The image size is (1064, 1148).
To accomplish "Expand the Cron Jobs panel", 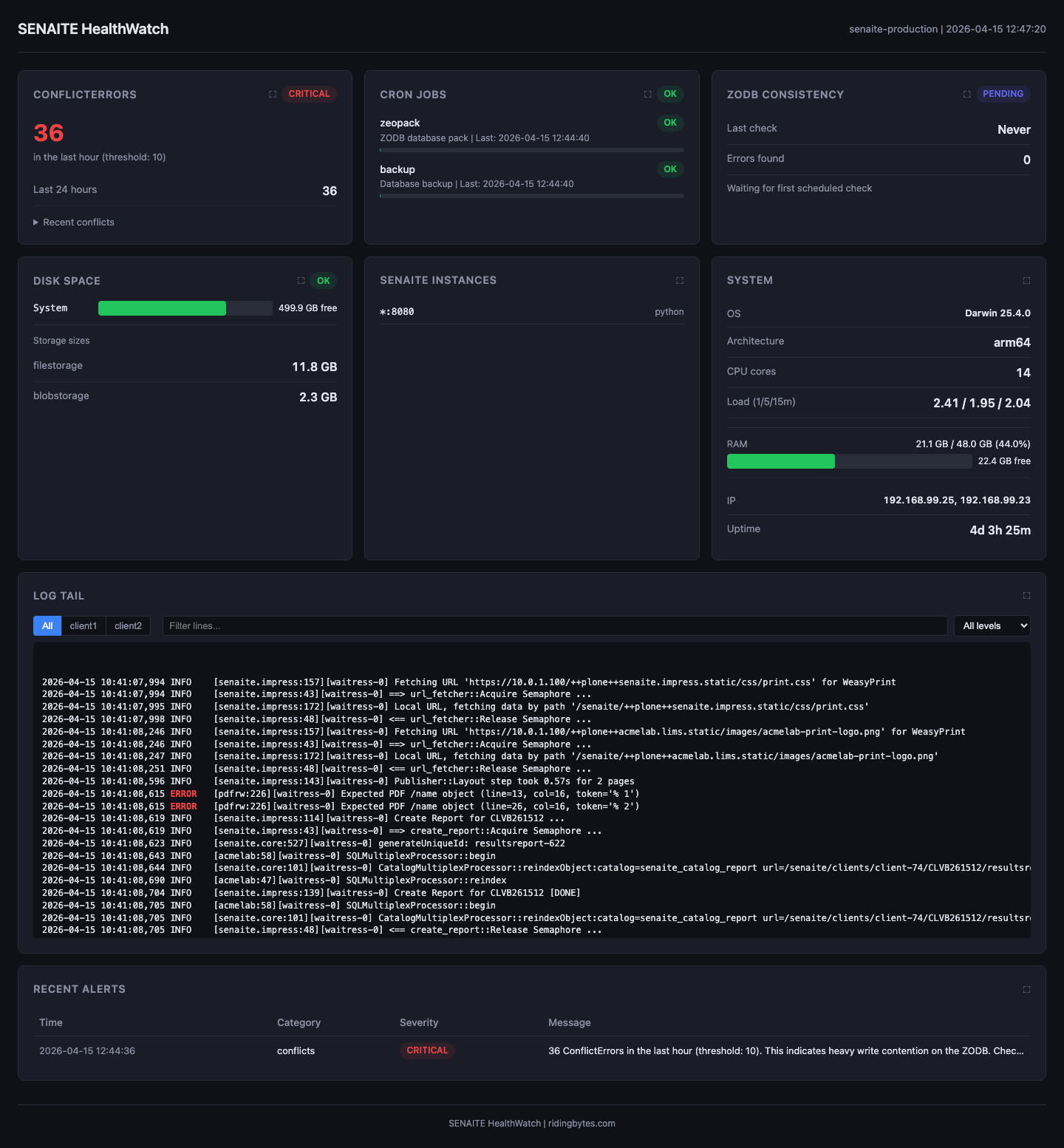I will click(x=647, y=94).
